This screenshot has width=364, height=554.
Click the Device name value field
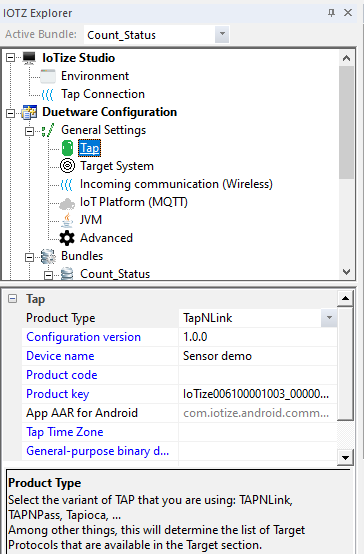click(x=258, y=356)
